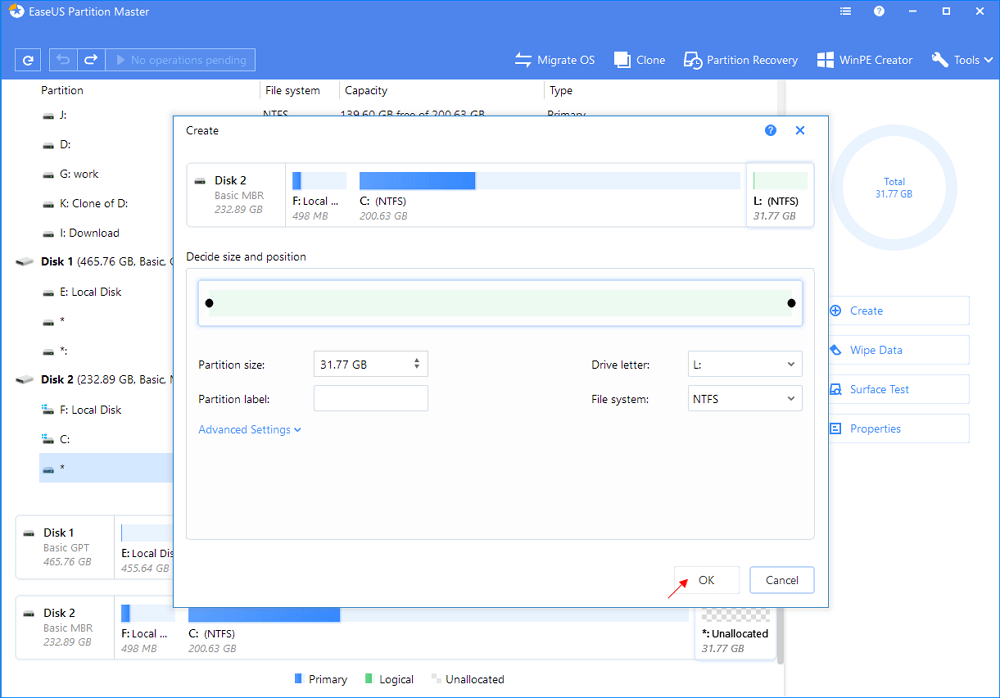Cancel the Create partition dialog
This screenshot has height=698, width=1000.
pyautogui.click(x=782, y=580)
